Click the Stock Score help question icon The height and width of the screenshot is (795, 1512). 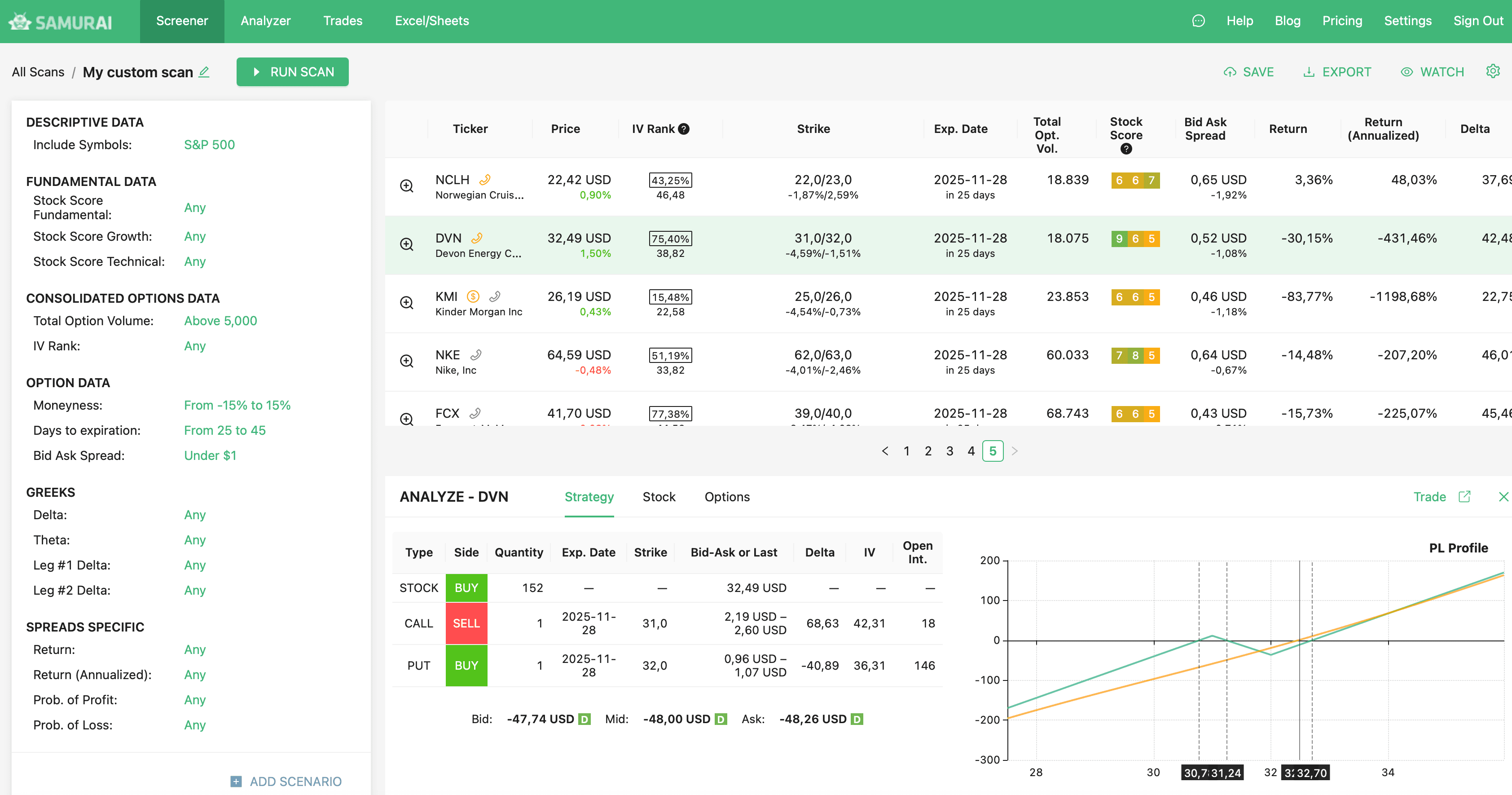(1126, 149)
